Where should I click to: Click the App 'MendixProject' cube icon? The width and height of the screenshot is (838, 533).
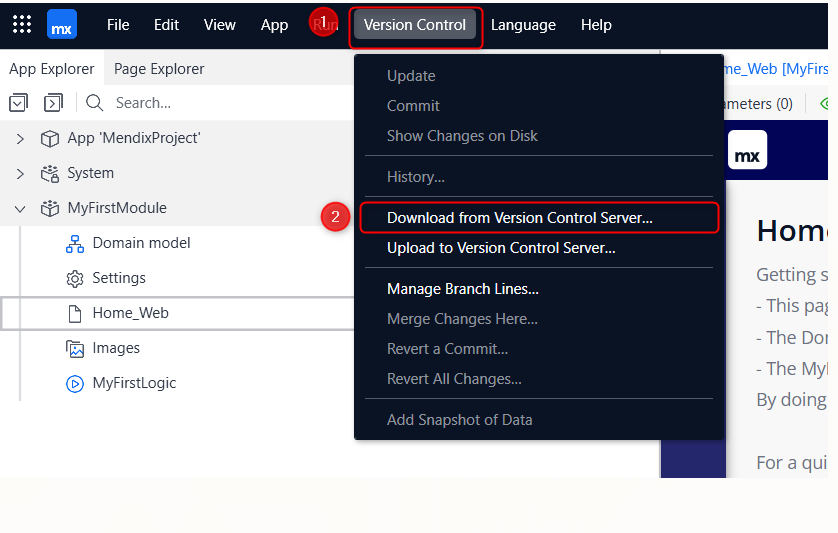50,138
